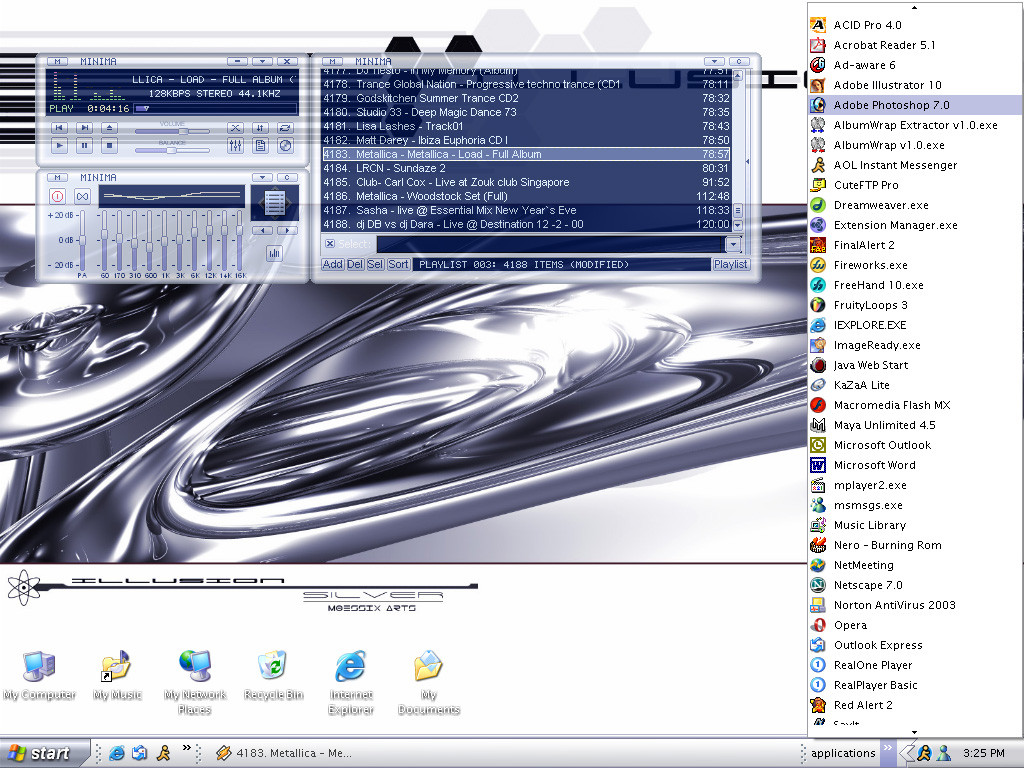This screenshot has width=1024, height=768.
Task: Click the Nero - Burning Rom icon in the applications menu
Action: pyautogui.click(x=818, y=545)
